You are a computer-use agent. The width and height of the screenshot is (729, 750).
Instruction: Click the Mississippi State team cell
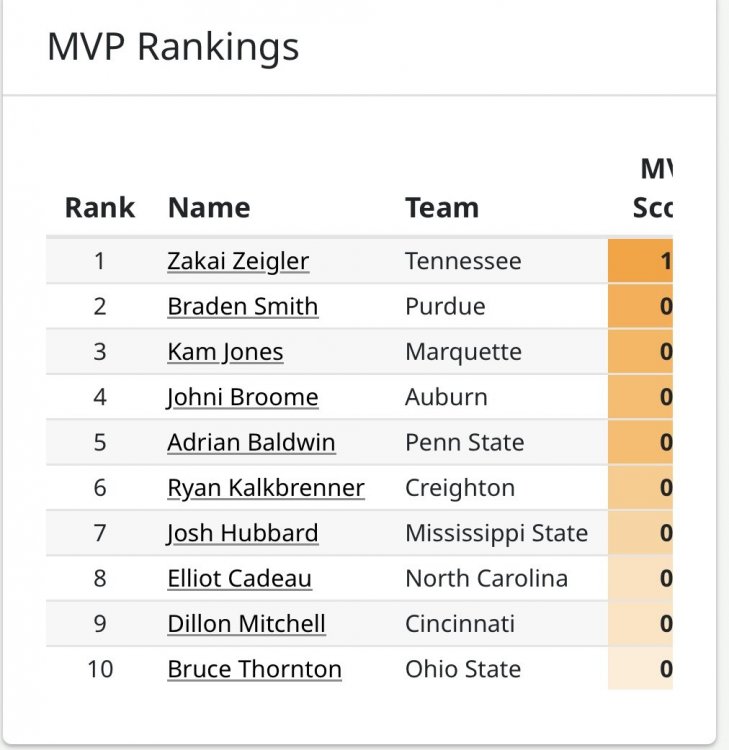point(496,533)
